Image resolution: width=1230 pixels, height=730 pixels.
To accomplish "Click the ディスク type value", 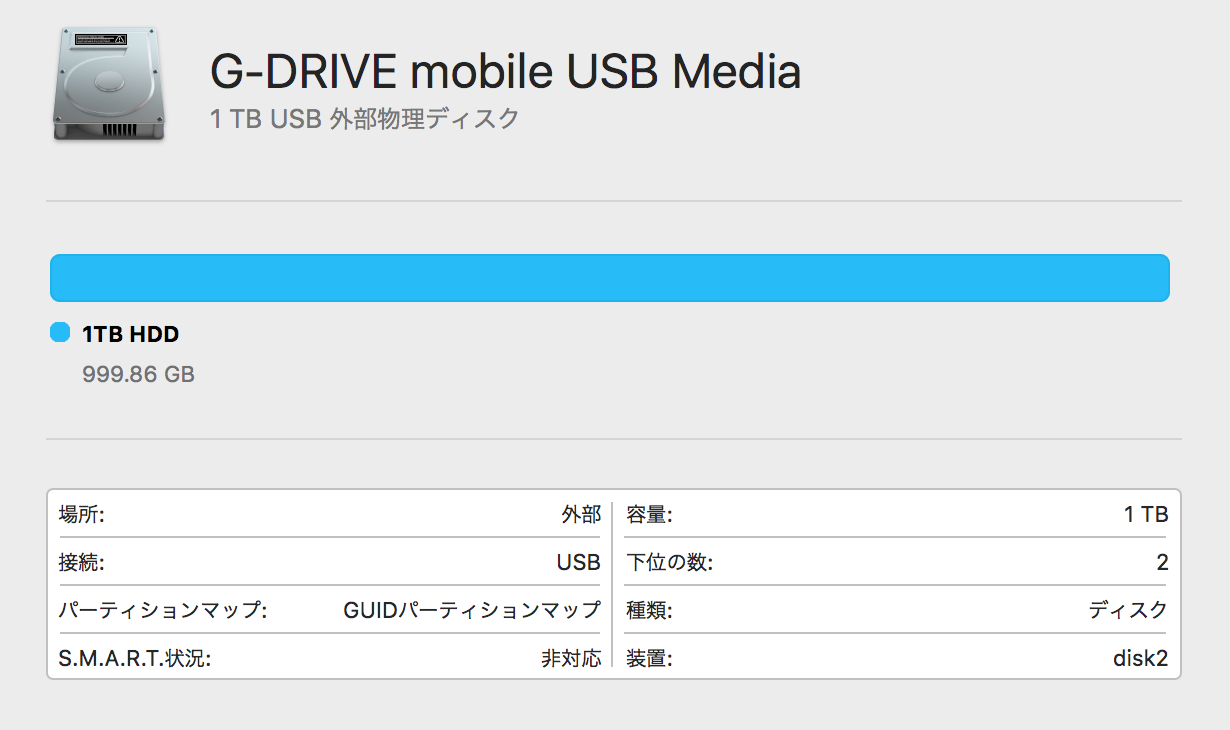I will [1128, 610].
